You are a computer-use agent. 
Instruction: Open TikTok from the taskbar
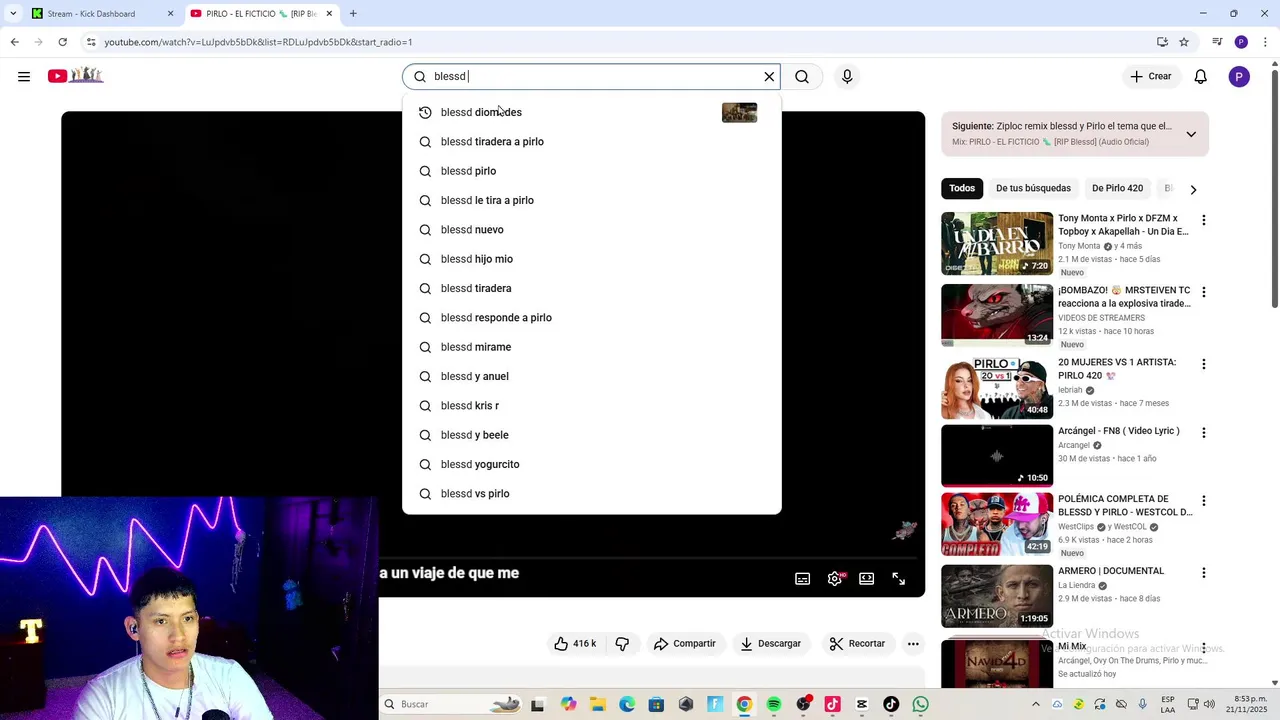[891, 704]
